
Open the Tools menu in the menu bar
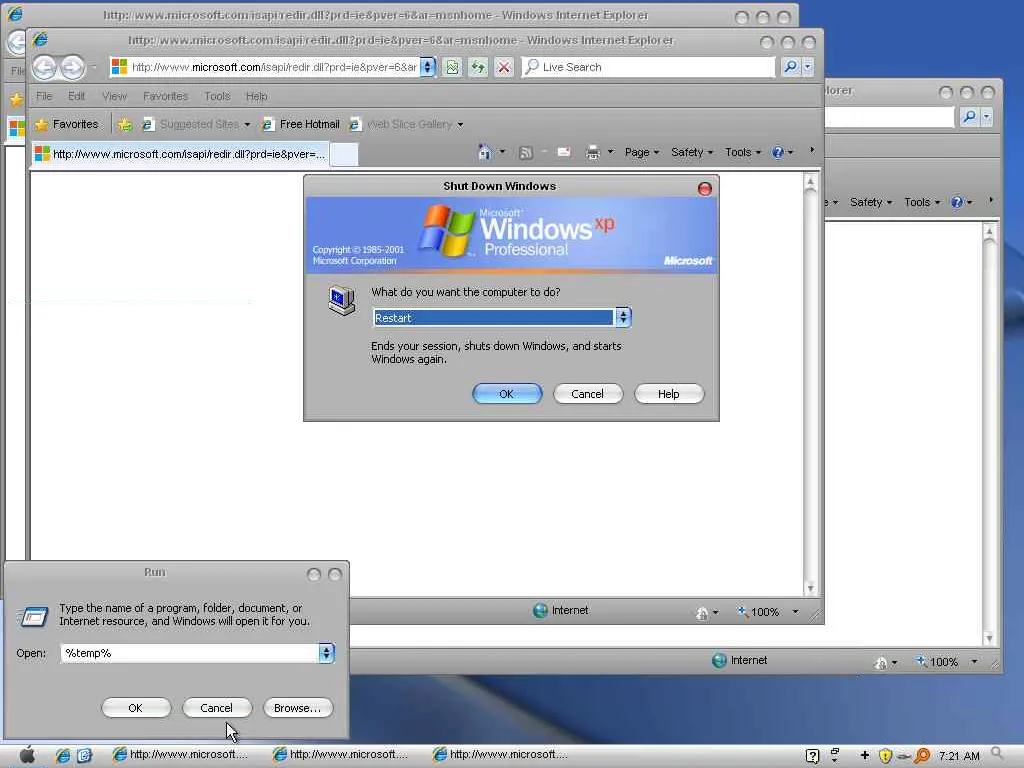click(217, 96)
